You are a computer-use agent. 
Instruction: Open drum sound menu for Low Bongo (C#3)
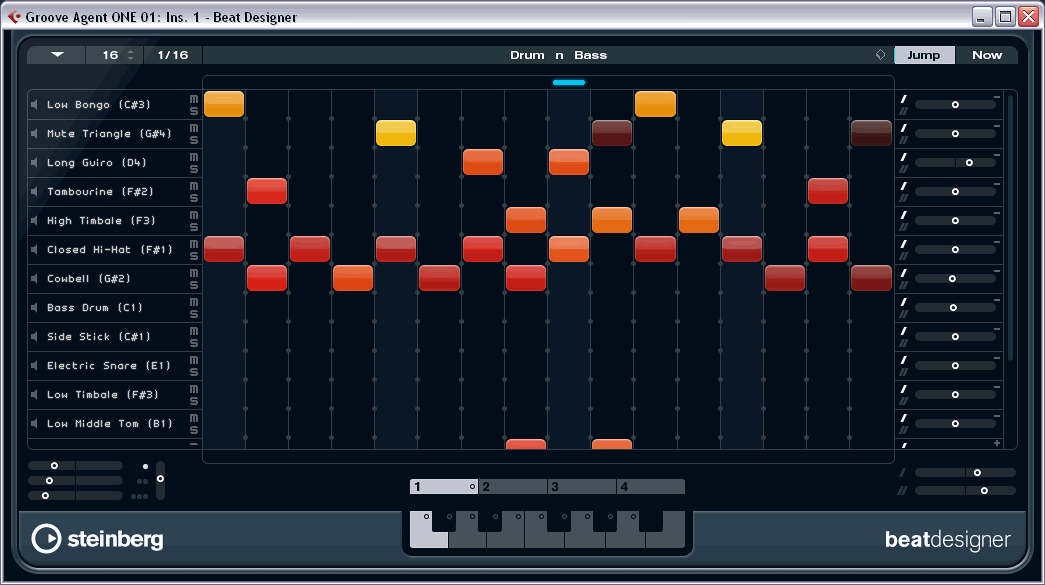(x=98, y=105)
